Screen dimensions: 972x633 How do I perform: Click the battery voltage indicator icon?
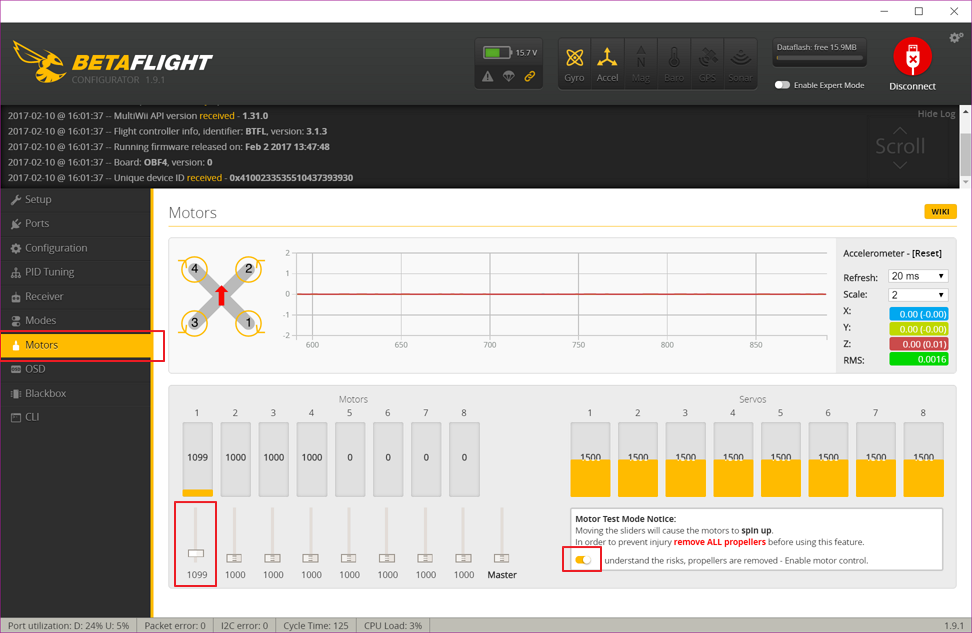coord(497,53)
